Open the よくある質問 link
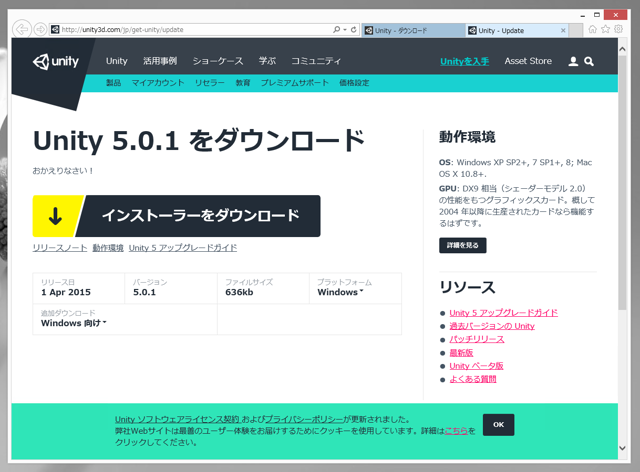 tap(473, 379)
